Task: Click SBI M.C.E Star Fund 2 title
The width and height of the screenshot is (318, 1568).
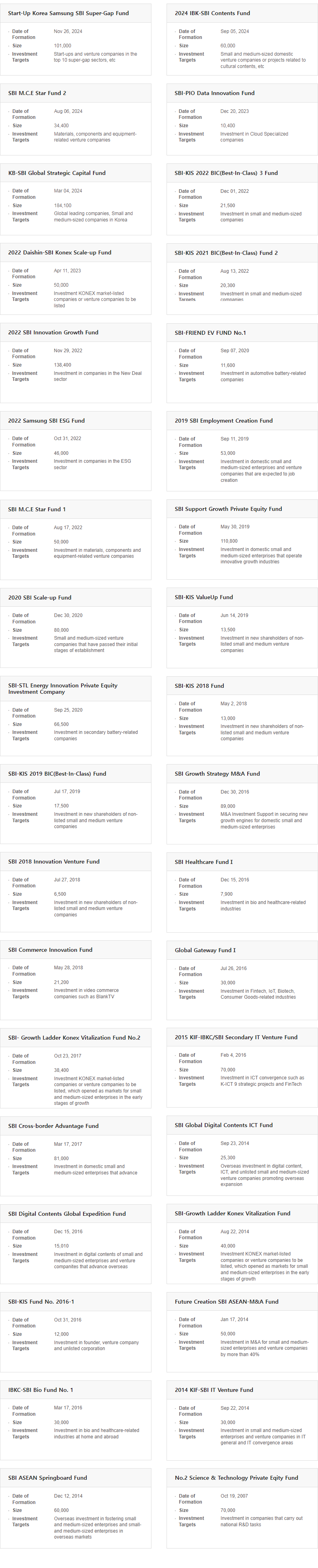Action: tap(37, 93)
